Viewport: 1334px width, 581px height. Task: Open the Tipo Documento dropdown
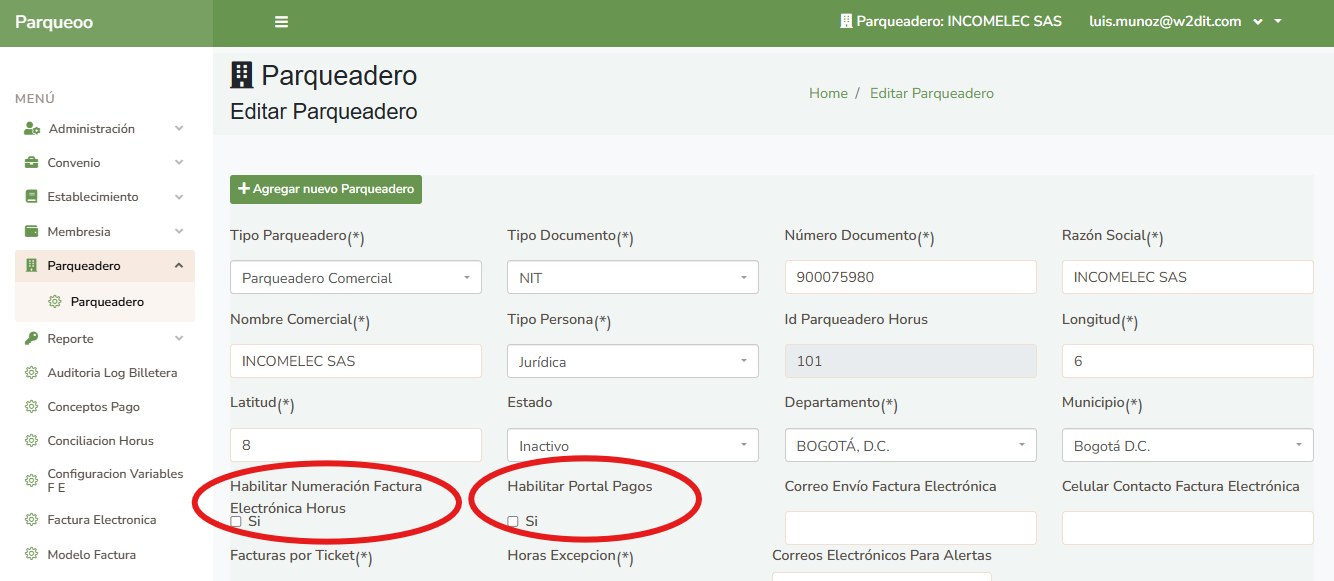(x=632, y=277)
